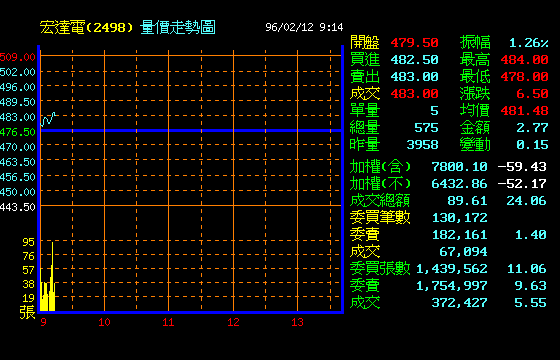The height and width of the screenshot is (360, 560).
Task: Select the 單量 value 5
Action: coord(434,111)
